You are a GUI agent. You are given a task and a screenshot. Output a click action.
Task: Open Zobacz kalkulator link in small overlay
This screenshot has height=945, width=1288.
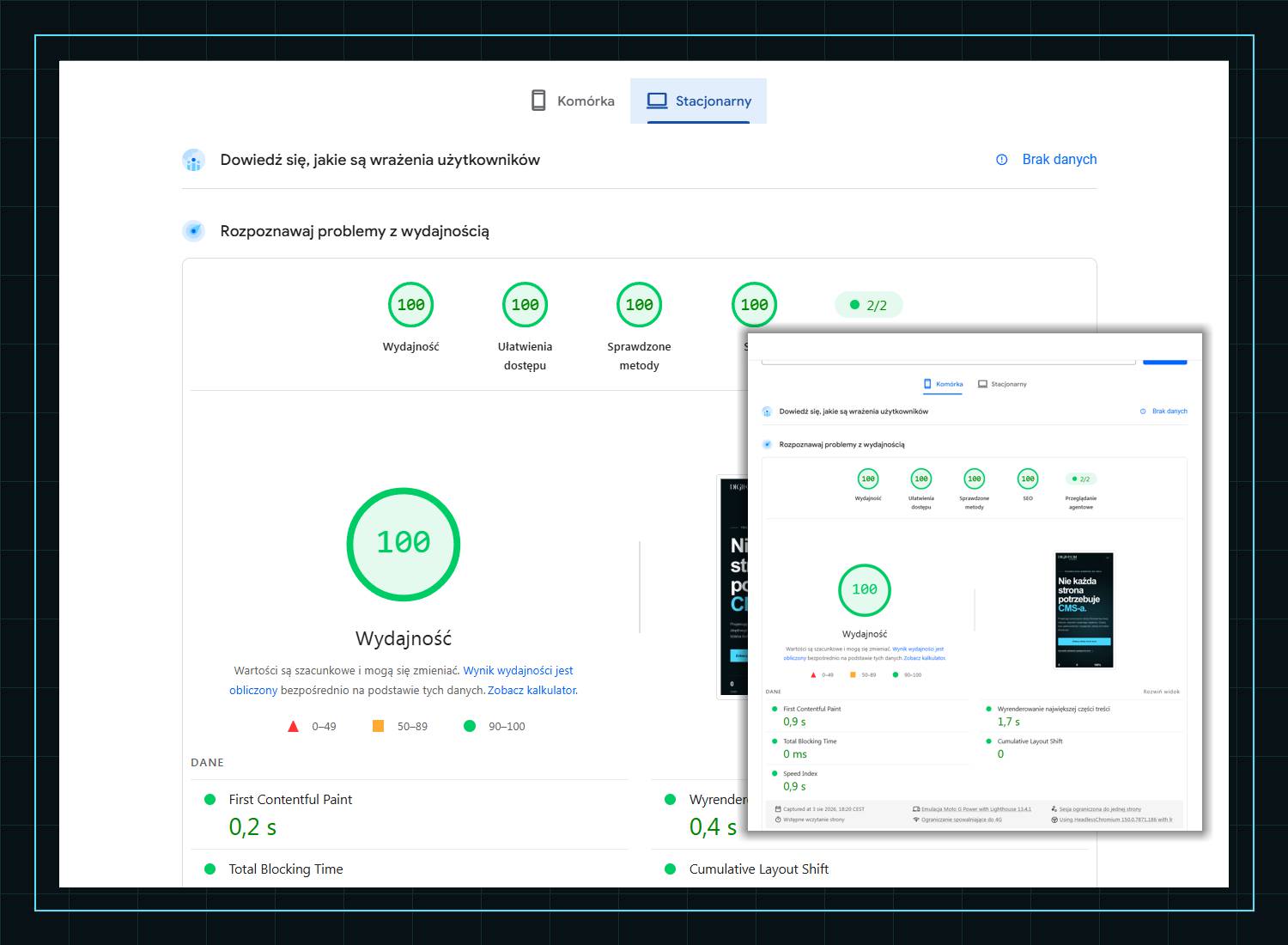pos(925,658)
